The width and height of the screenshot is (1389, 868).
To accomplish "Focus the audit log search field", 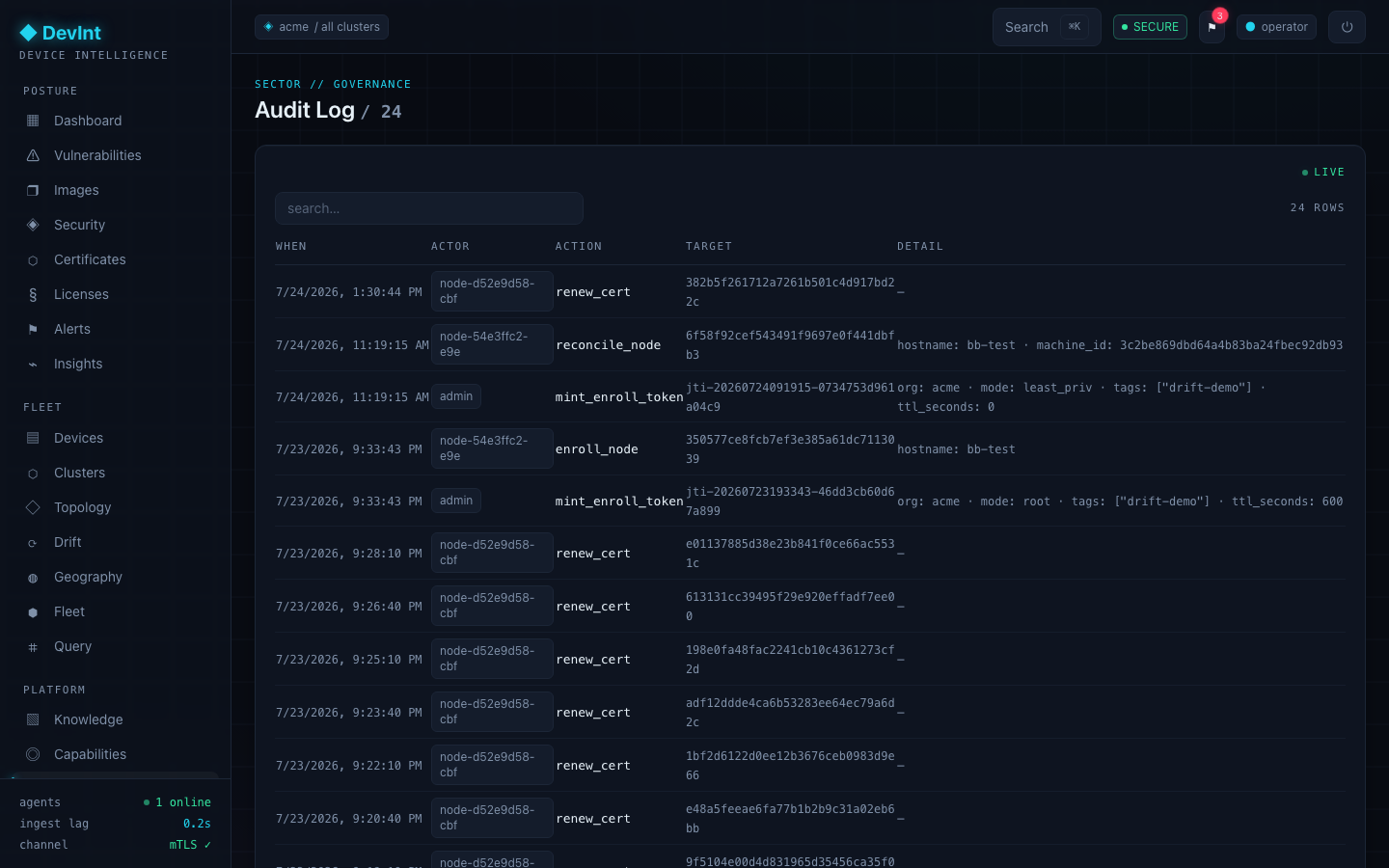I will pos(429,208).
